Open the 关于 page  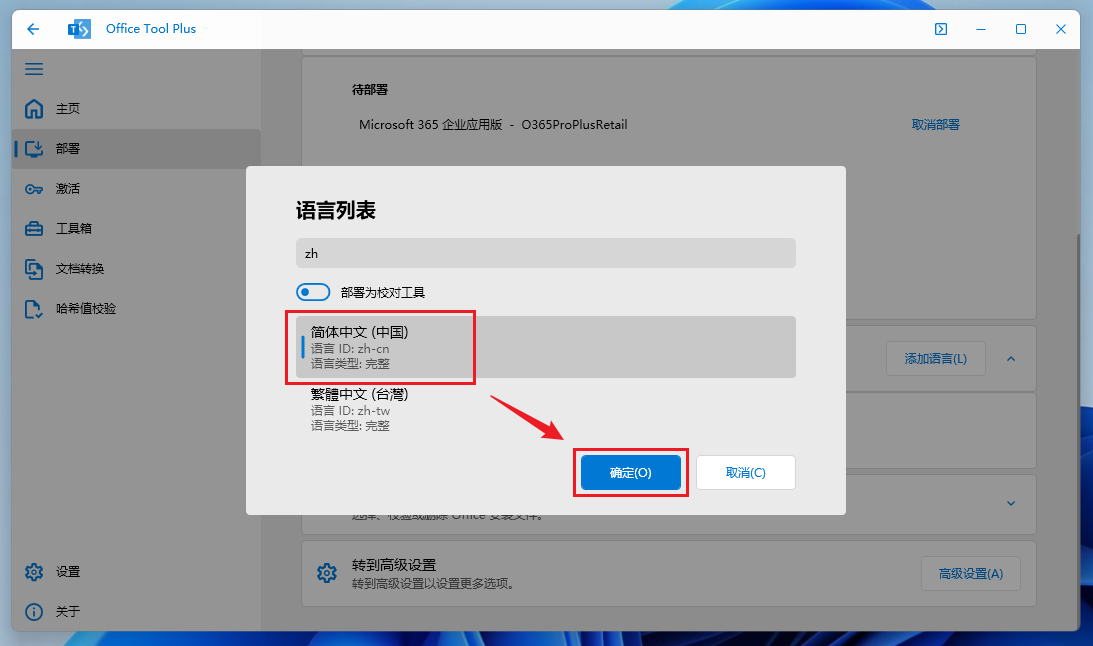coord(137,612)
